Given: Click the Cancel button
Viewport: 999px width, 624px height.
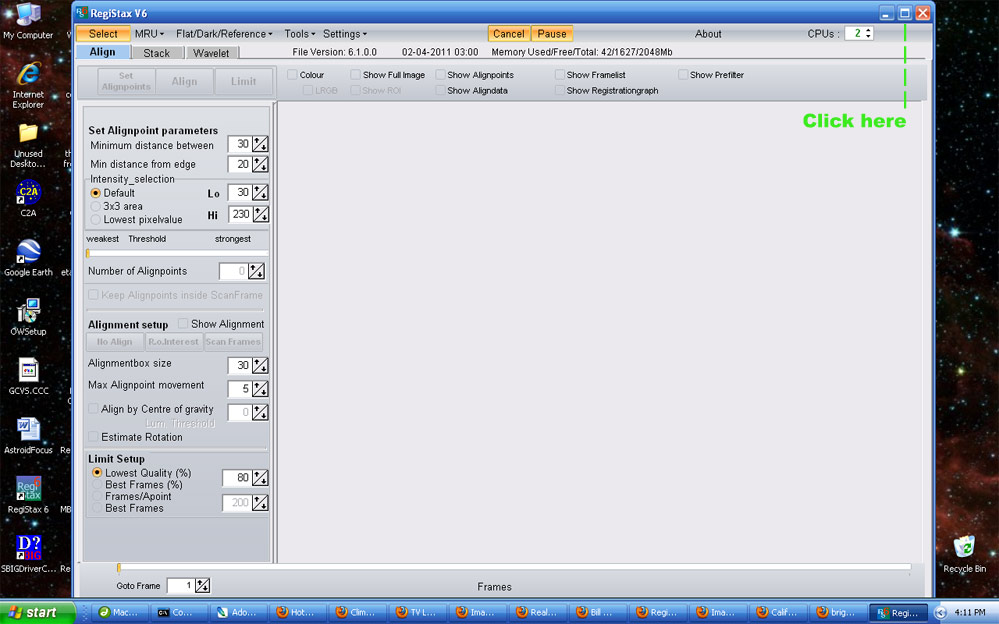Looking at the screenshot, I should (x=508, y=34).
